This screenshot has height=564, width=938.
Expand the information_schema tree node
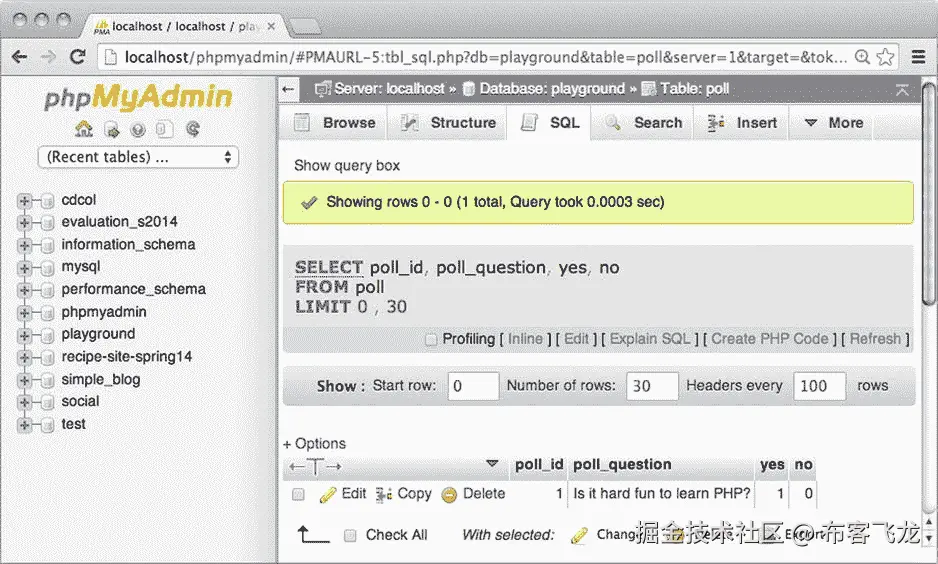coord(24,246)
